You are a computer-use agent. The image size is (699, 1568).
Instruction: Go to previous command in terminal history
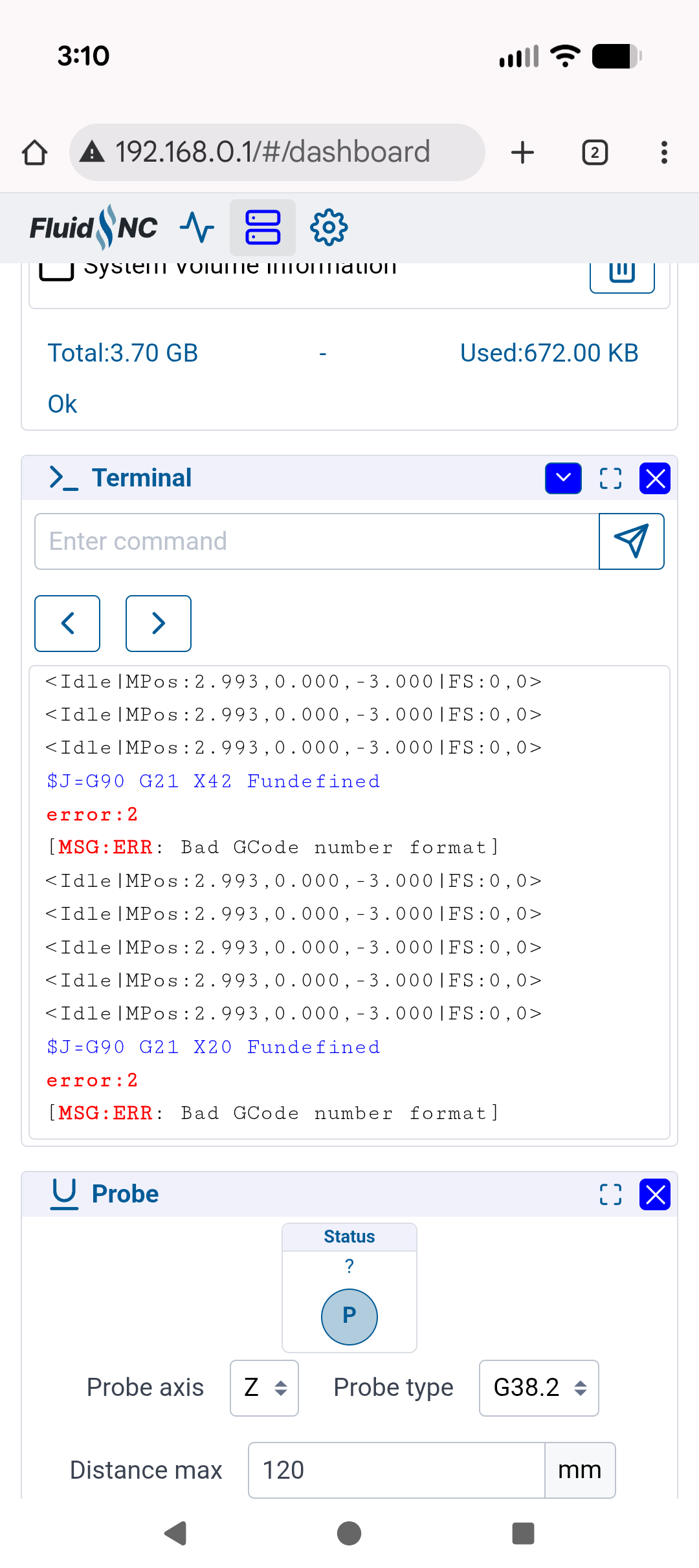coord(67,624)
